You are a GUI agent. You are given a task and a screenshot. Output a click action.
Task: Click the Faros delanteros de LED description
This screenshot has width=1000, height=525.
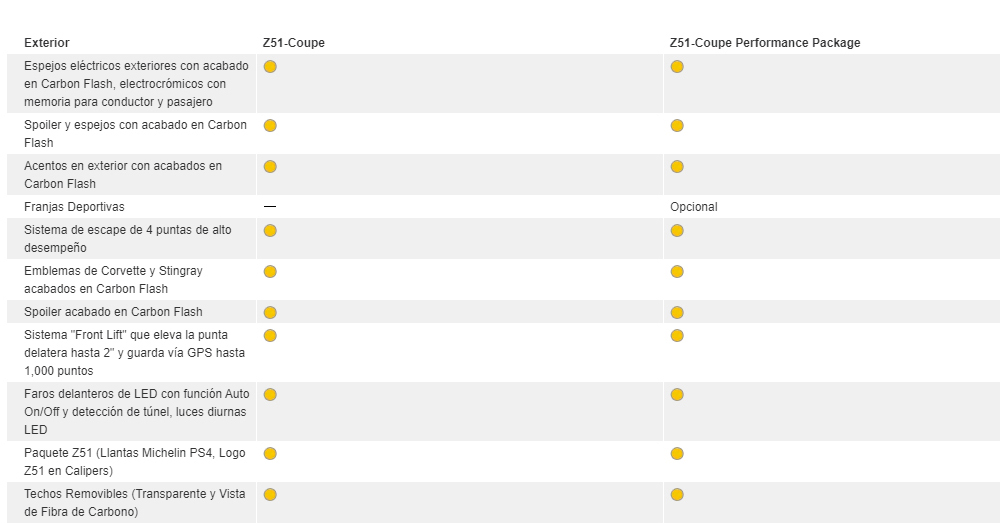pos(136,412)
